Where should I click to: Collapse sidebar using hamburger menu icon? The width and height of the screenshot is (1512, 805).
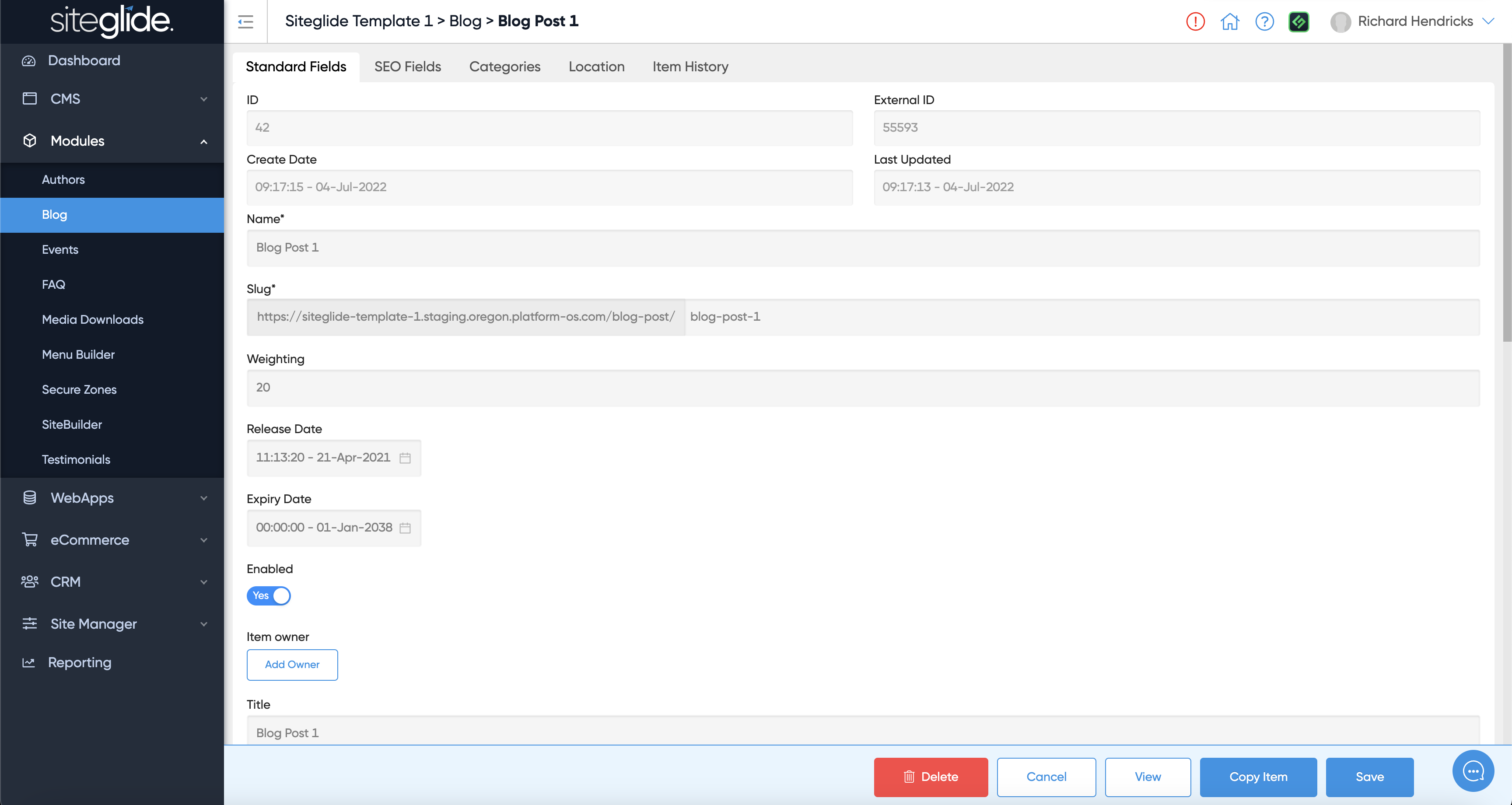(x=245, y=22)
